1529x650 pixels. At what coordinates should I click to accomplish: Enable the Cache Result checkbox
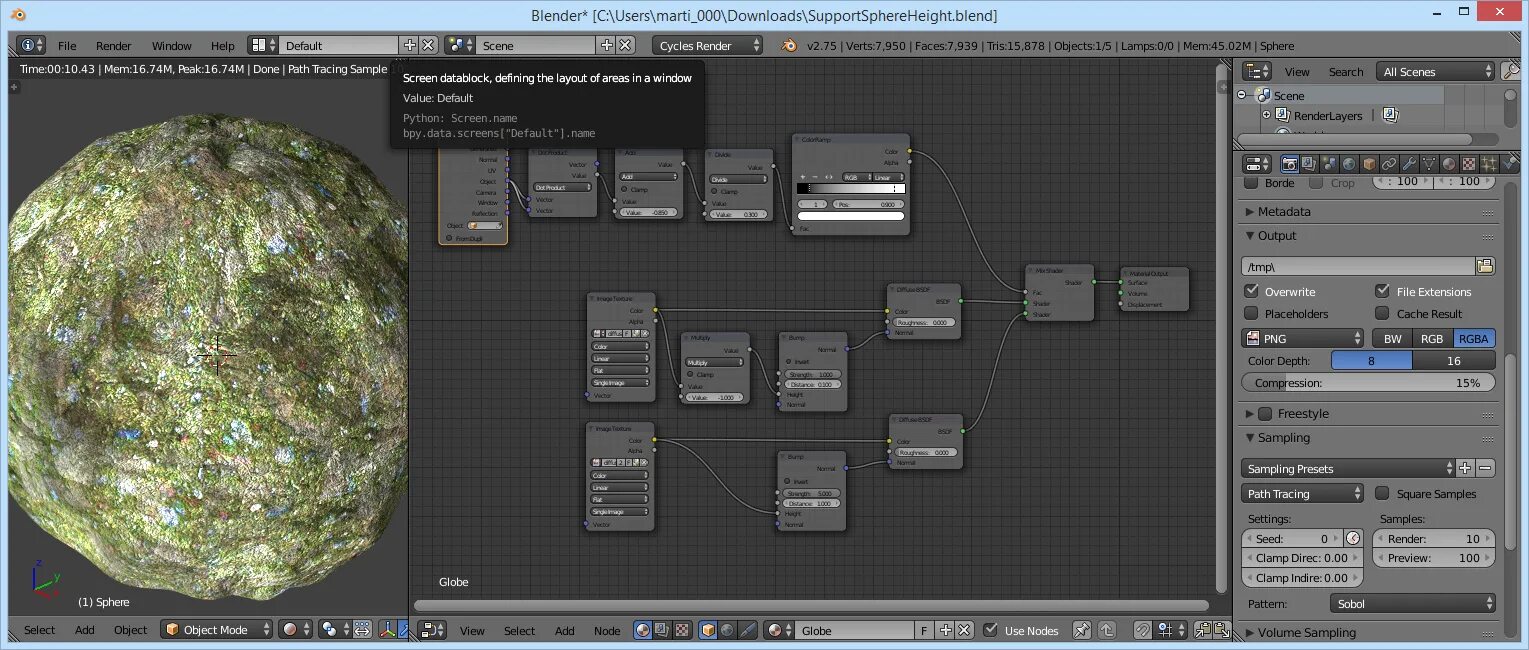(x=1382, y=313)
